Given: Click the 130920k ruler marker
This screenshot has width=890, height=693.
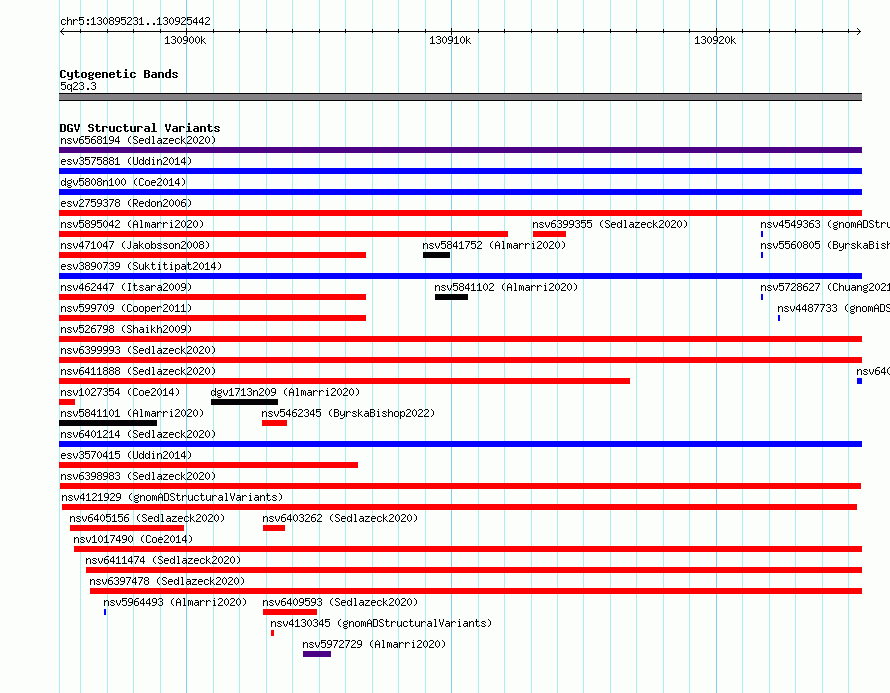Looking at the screenshot, I should 715,40.
